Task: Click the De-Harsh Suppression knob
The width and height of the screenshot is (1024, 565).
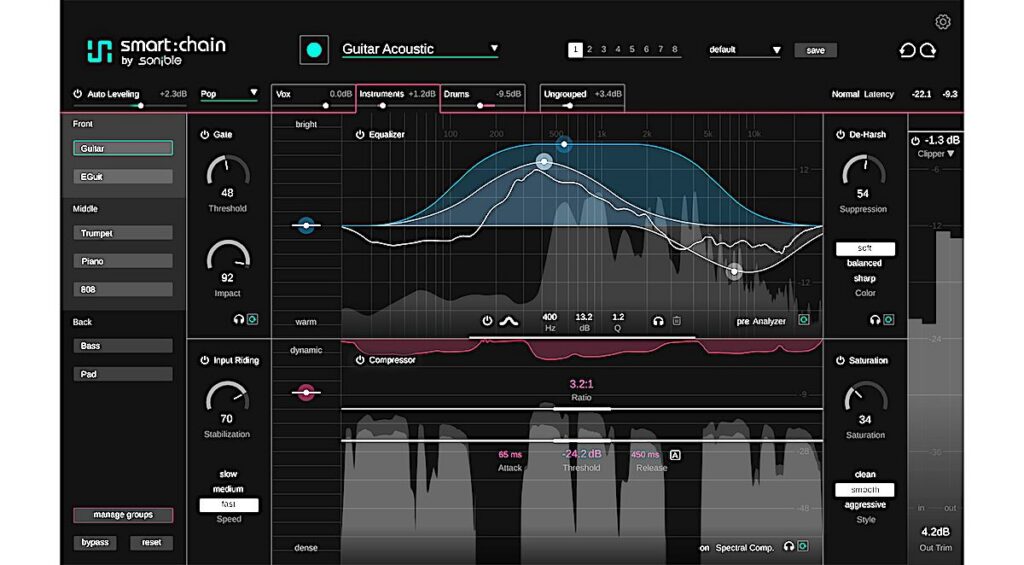Action: click(863, 172)
